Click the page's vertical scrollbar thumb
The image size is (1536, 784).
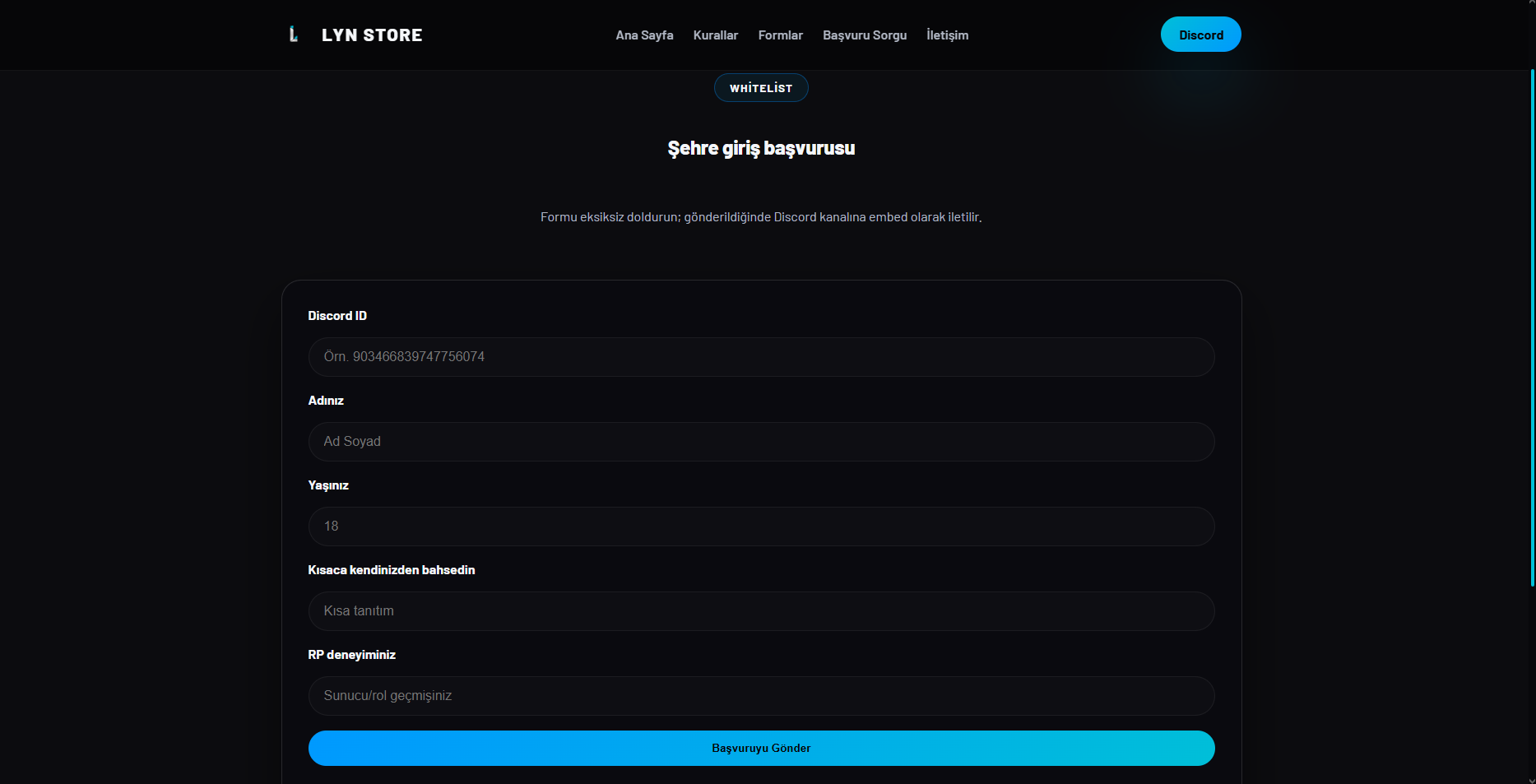1532,329
